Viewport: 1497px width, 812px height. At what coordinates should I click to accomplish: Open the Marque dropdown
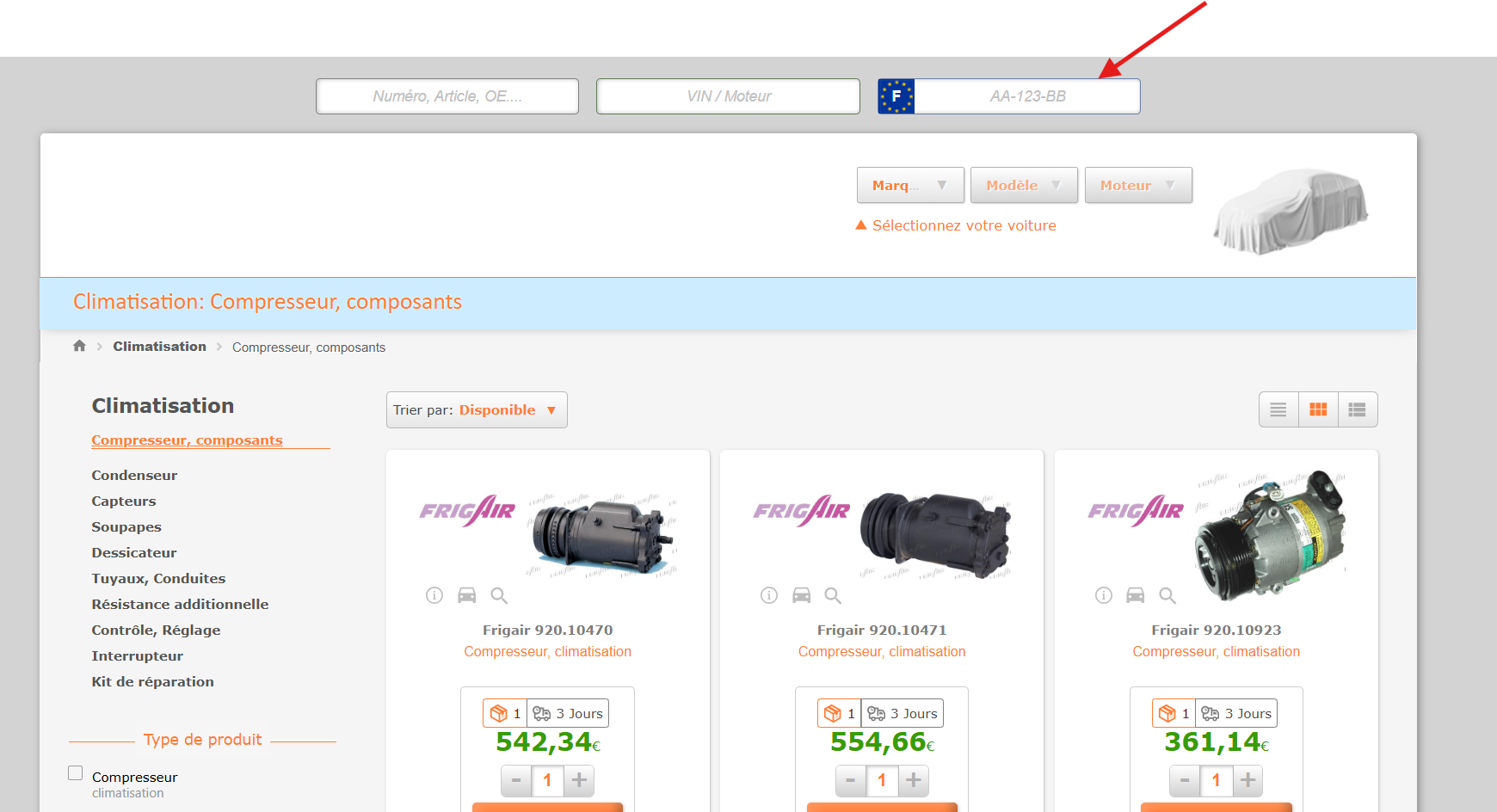tap(910, 186)
